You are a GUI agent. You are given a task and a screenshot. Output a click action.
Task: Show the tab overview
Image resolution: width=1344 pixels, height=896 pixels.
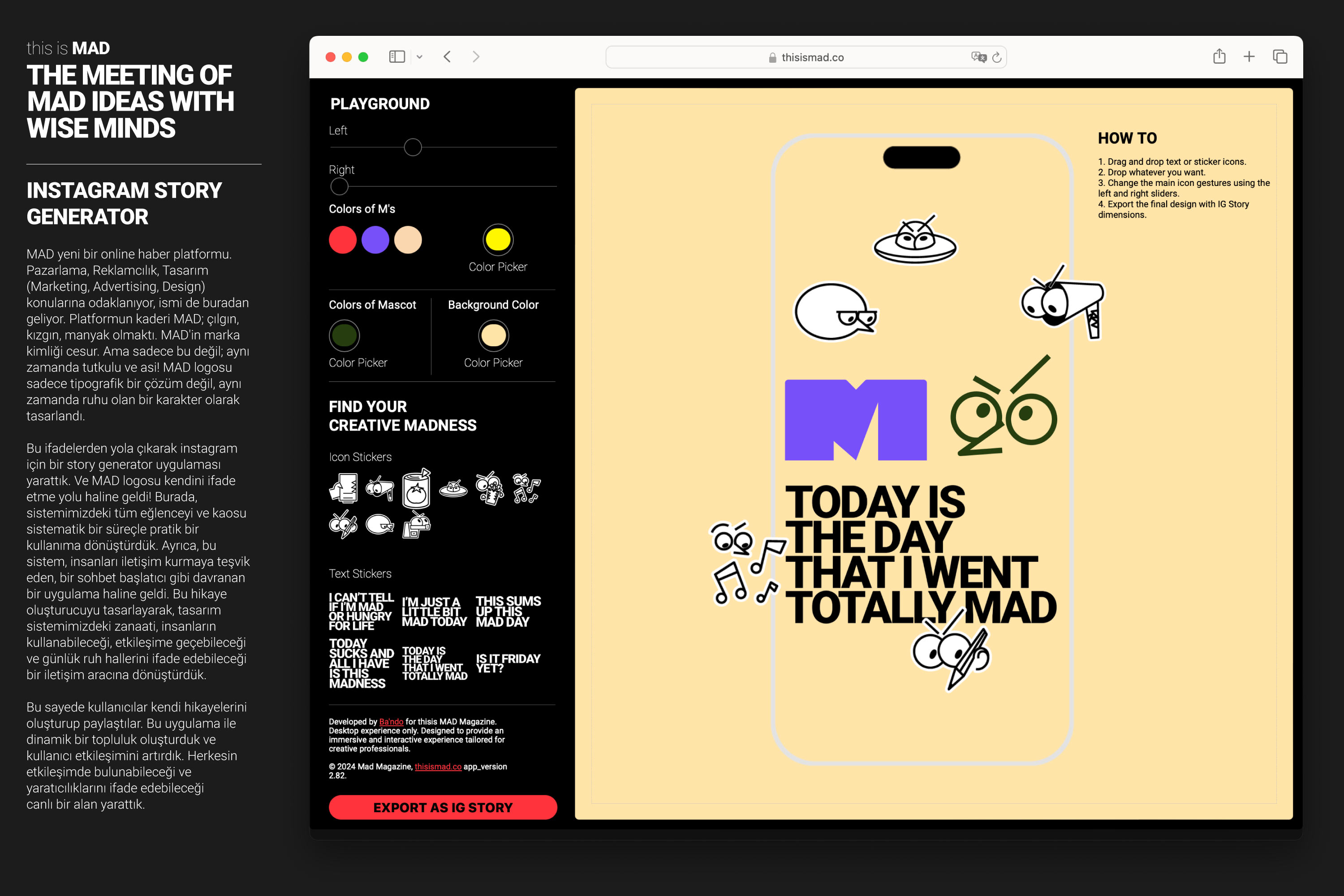pyautogui.click(x=1280, y=56)
